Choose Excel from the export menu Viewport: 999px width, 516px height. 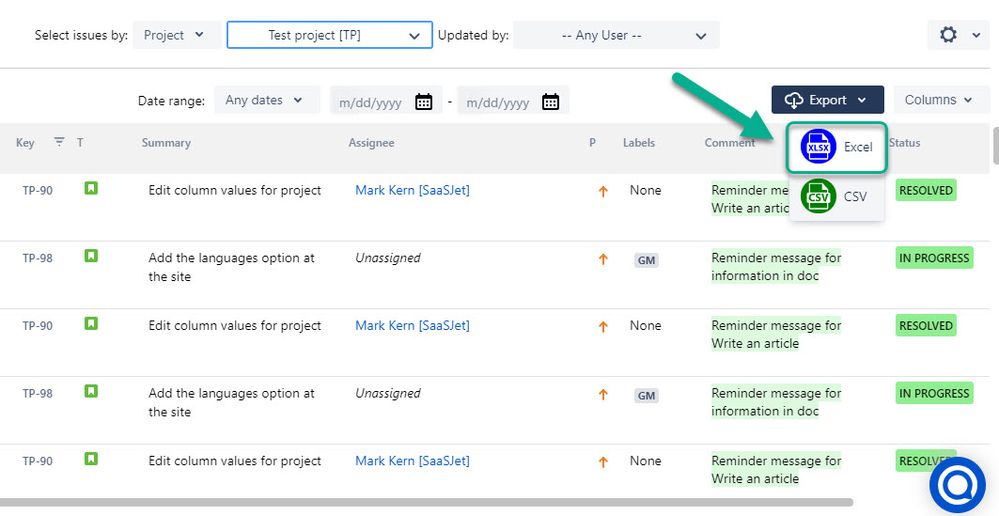(858, 147)
